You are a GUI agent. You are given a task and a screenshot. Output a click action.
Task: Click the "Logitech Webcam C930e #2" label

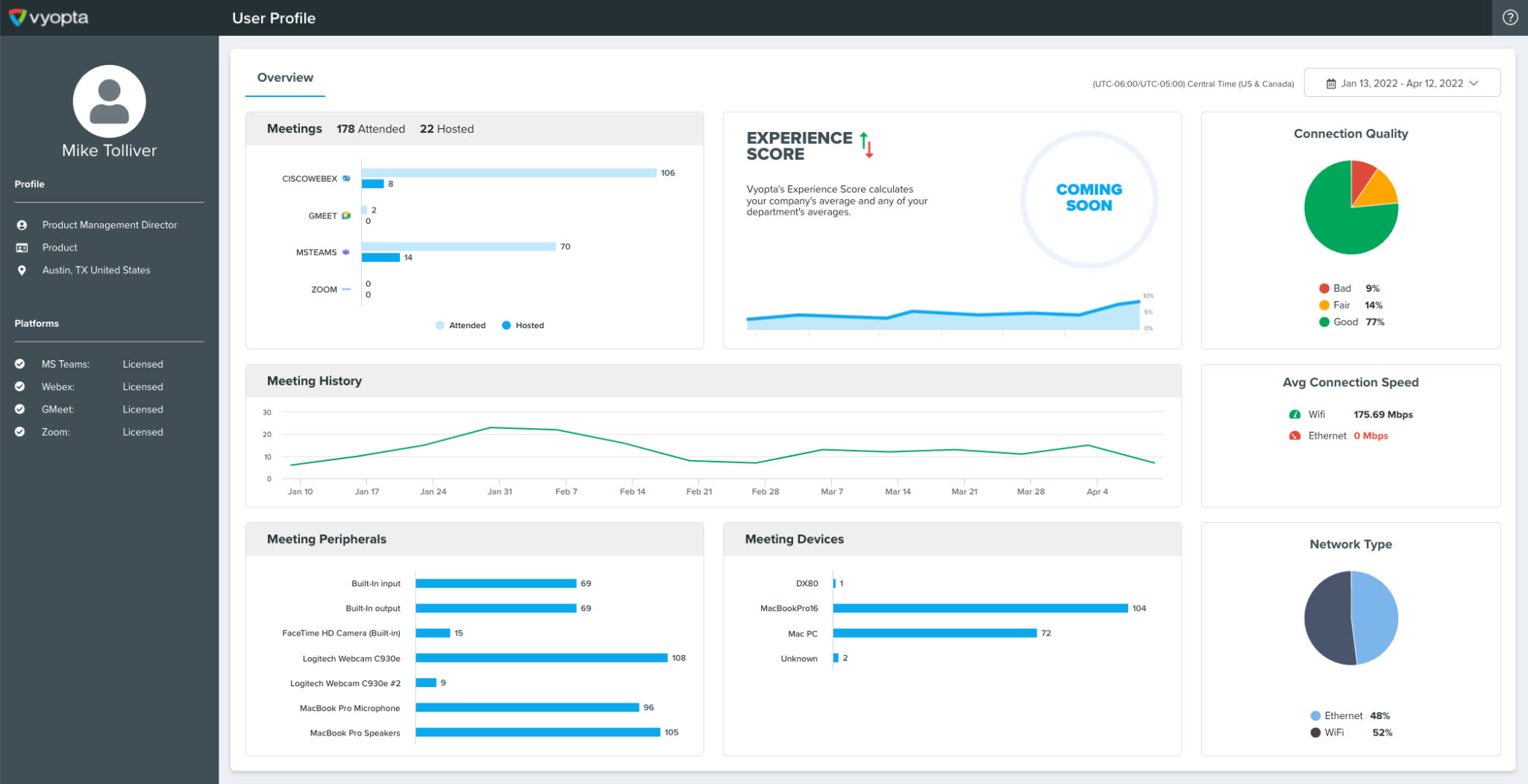pos(345,683)
